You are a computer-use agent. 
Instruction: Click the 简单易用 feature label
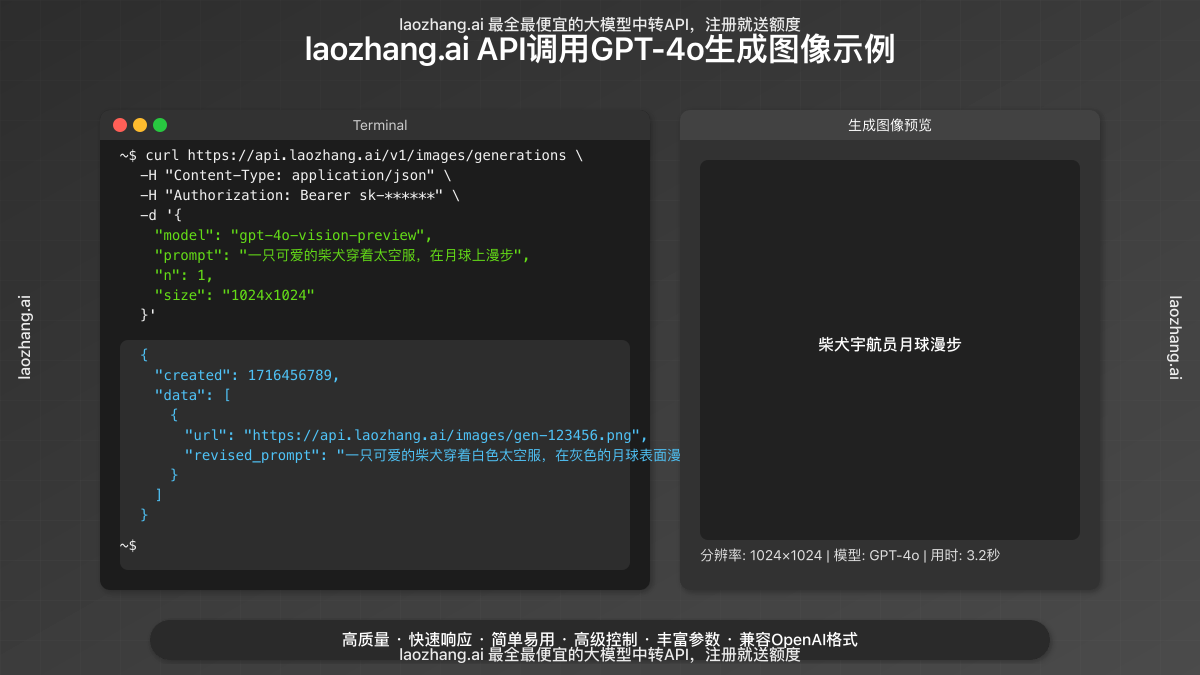pos(522,640)
